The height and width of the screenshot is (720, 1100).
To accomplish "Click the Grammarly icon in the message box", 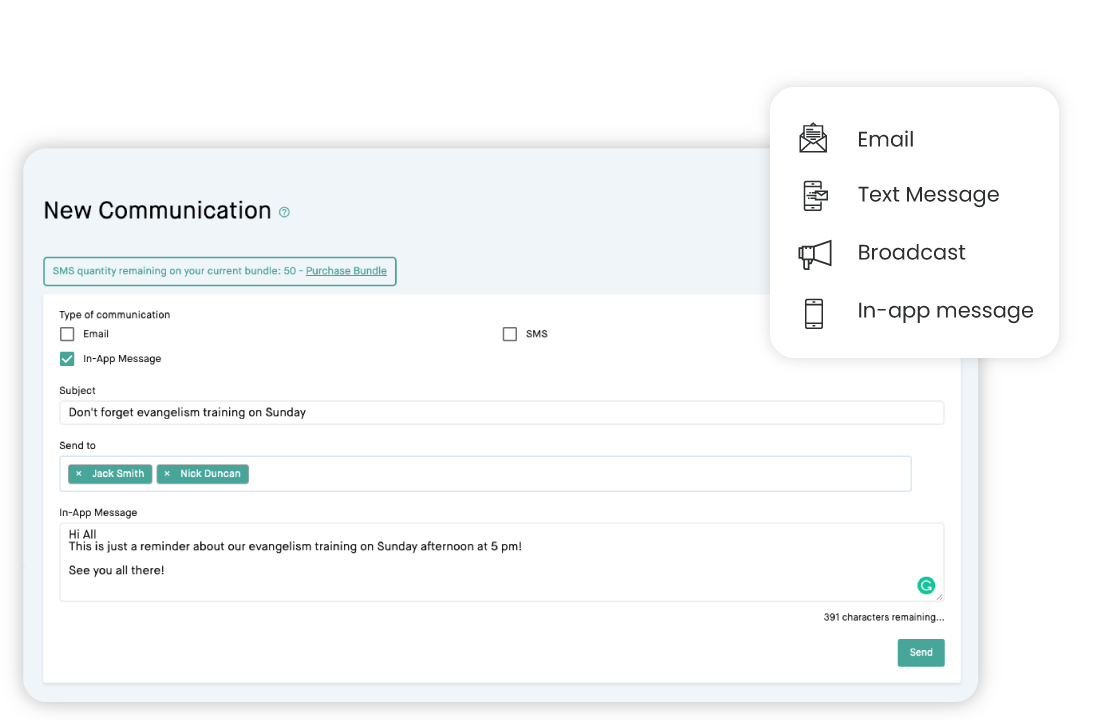I will point(926,585).
